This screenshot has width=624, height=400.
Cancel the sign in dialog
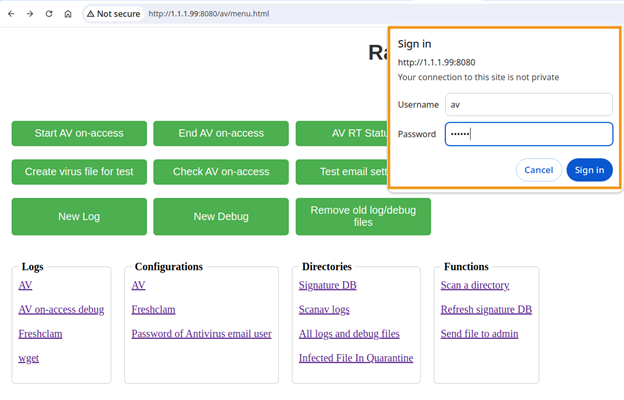[538, 170]
